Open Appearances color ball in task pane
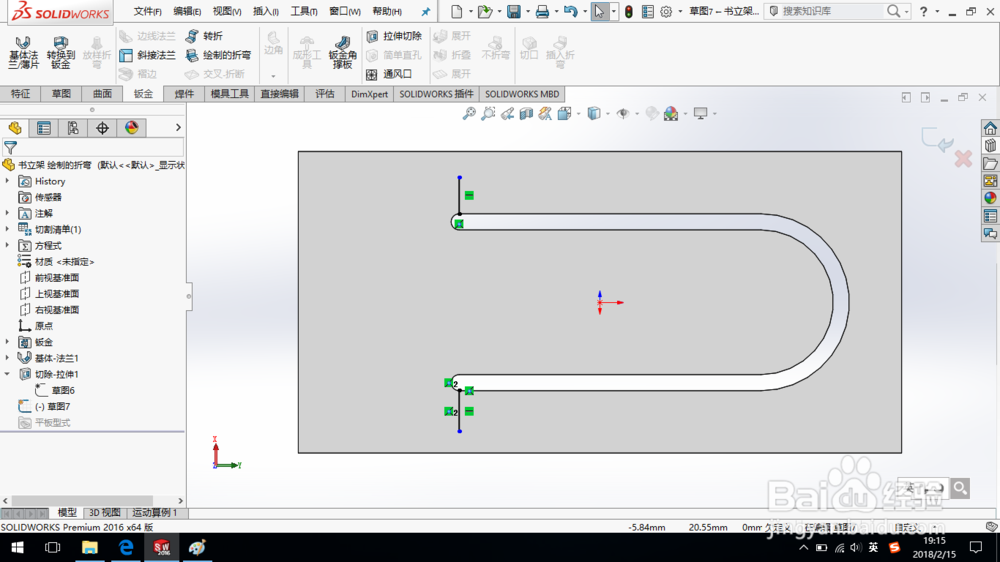The image size is (1000, 562). (x=990, y=198)
